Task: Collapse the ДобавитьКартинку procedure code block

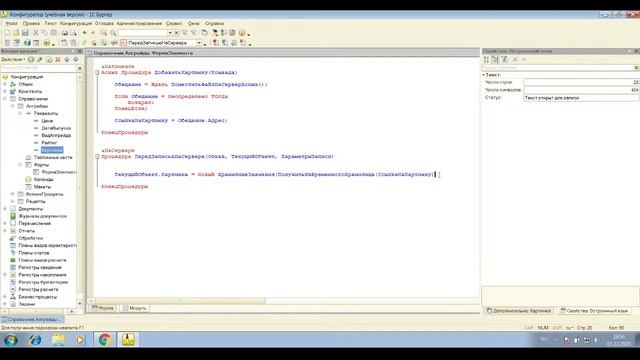Action: [97, 73]
